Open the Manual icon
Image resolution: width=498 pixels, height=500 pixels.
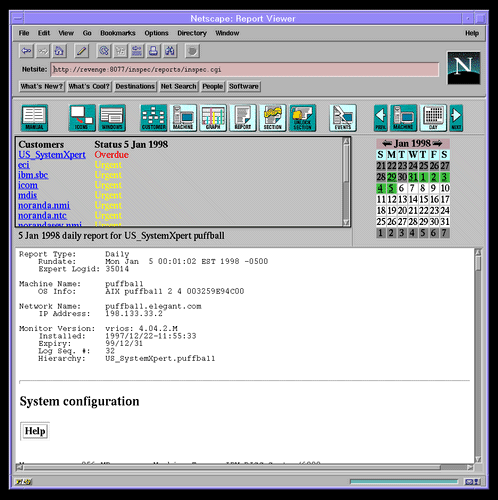[x=35, y=118]
